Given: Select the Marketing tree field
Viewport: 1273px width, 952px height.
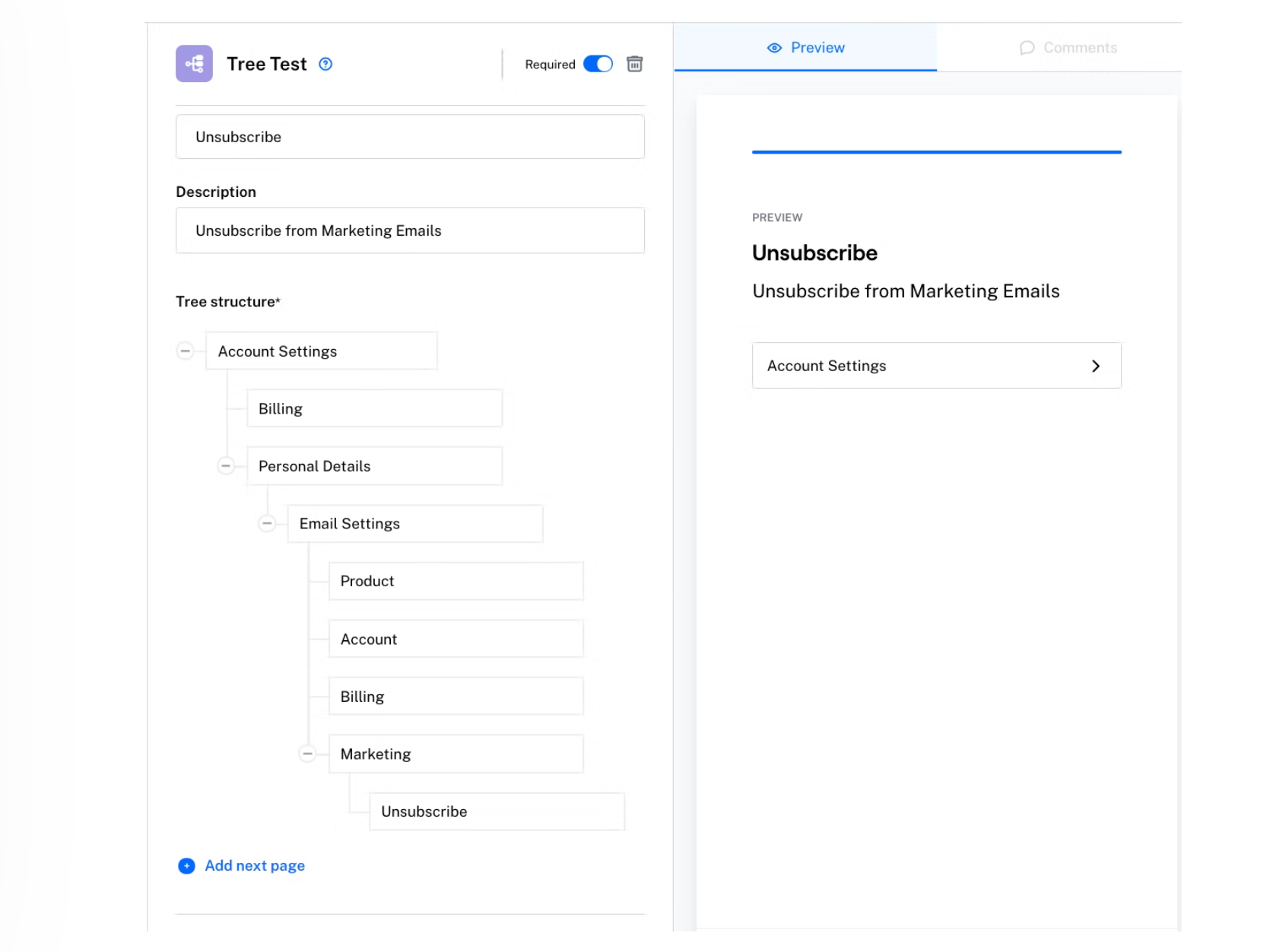Looking at the screenshot, I should click(x=456, y=754).
